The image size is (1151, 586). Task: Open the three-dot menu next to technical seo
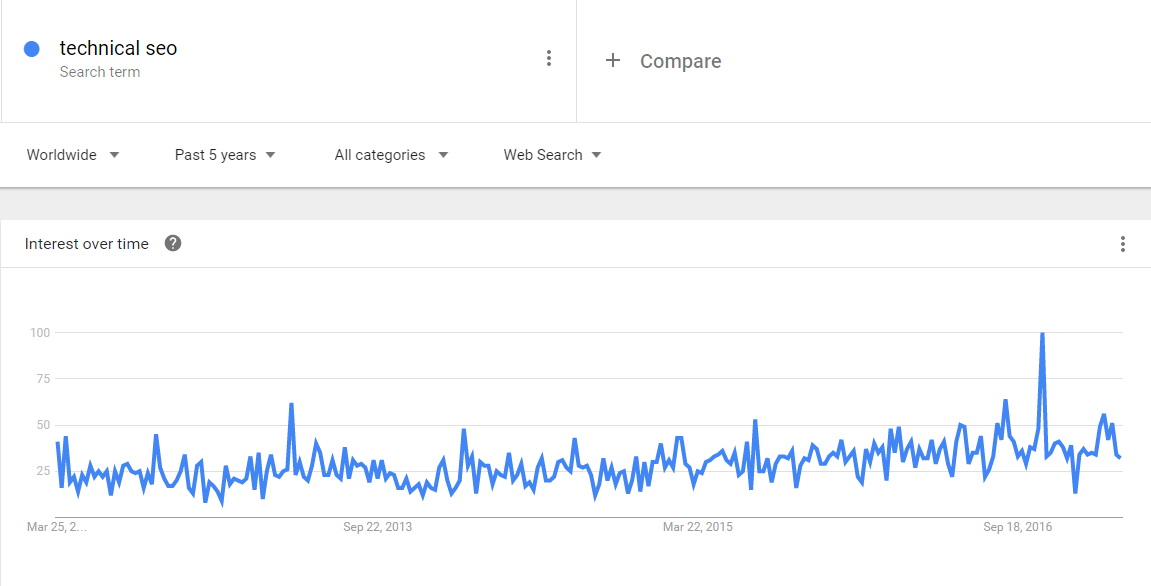(x=549, y=57)
